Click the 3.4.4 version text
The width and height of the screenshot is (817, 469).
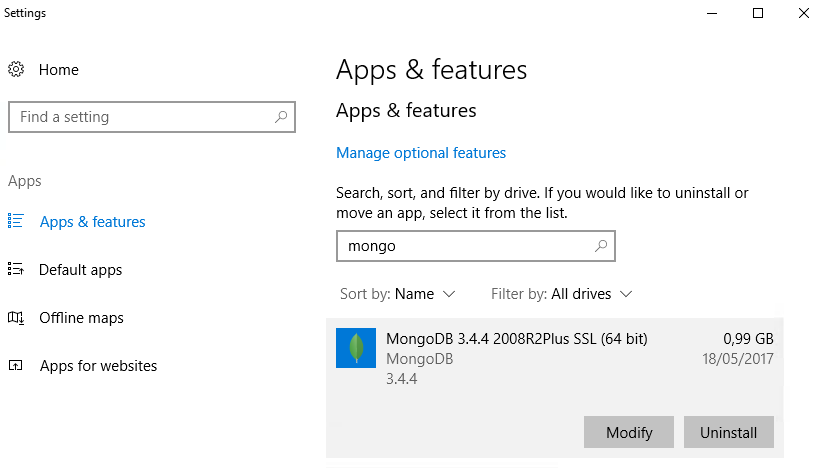point(401,379)
